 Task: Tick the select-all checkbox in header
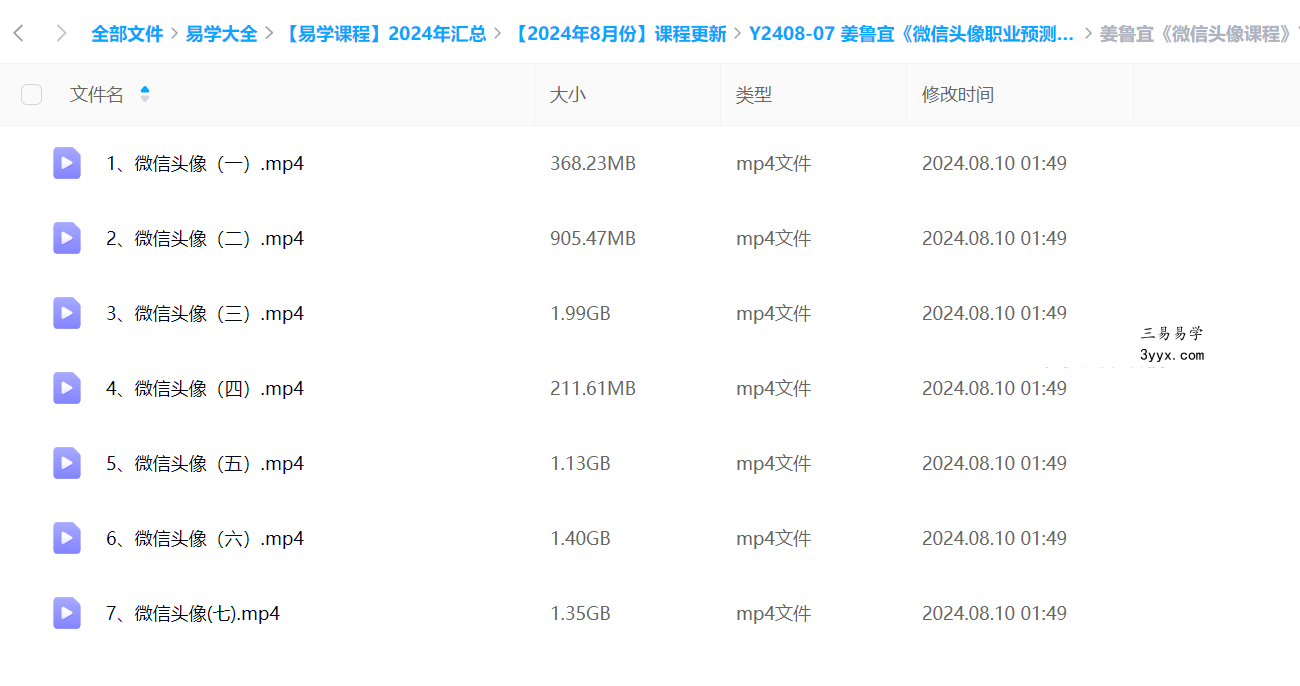32,95
